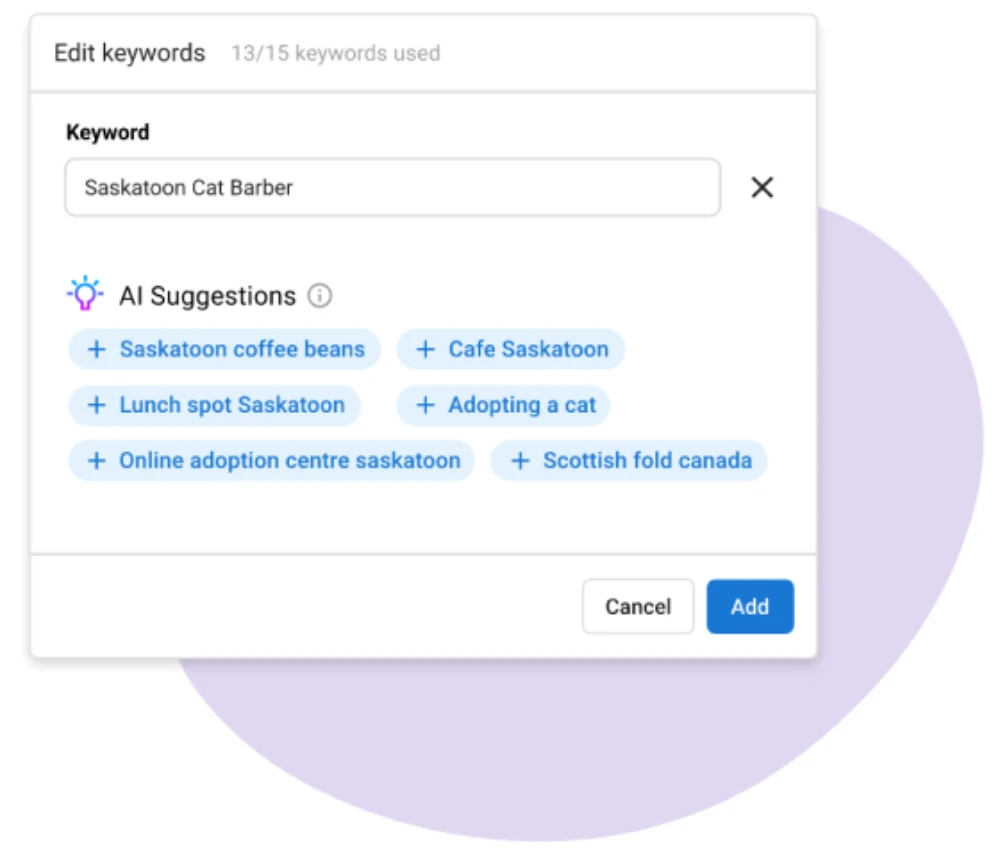Open the AI Suggestions info icon

(x=320, y=296)
